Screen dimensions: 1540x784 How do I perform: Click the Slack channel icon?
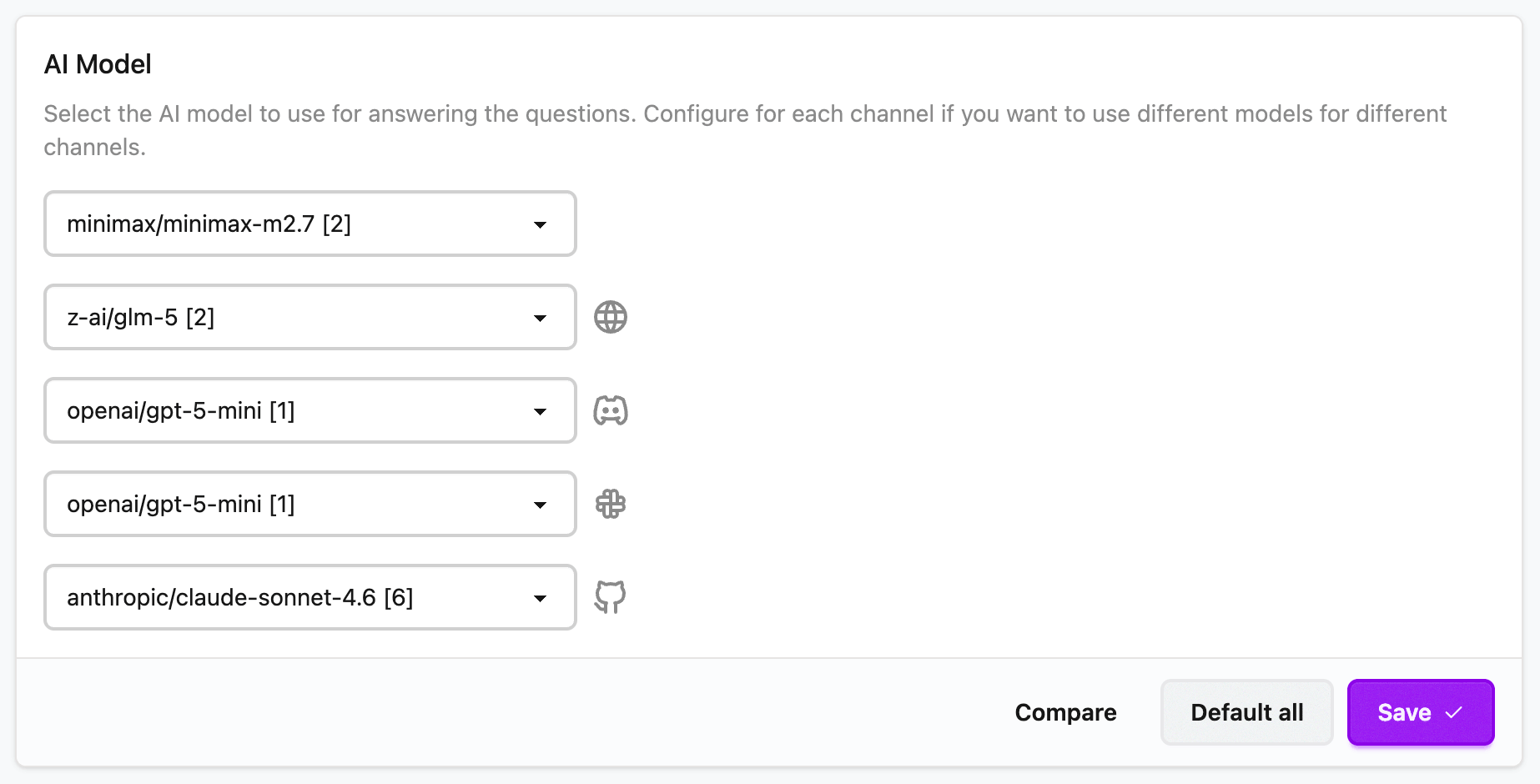point(610,504)
